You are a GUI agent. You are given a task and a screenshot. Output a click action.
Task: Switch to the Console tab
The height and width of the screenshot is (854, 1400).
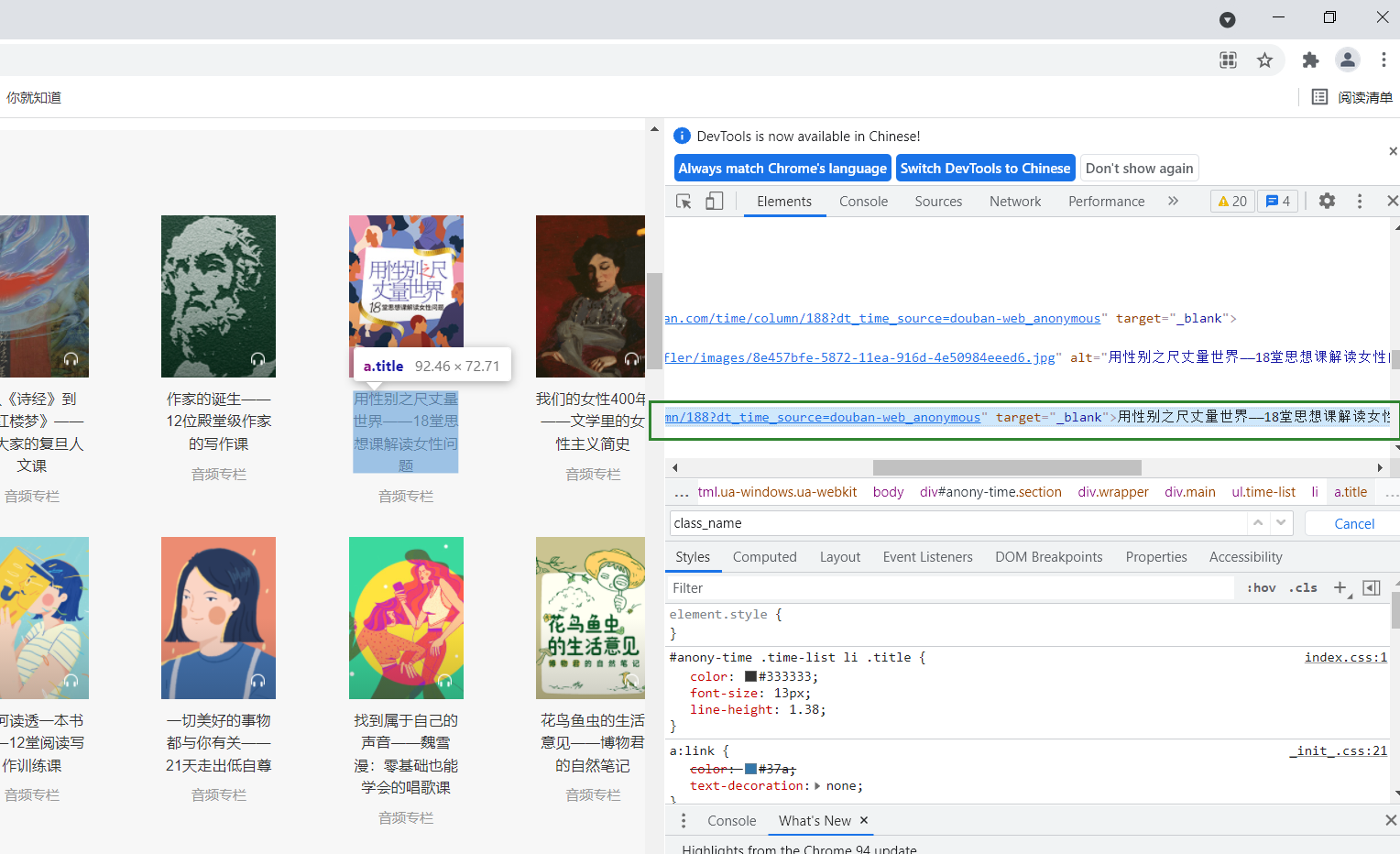click(862, 201)
